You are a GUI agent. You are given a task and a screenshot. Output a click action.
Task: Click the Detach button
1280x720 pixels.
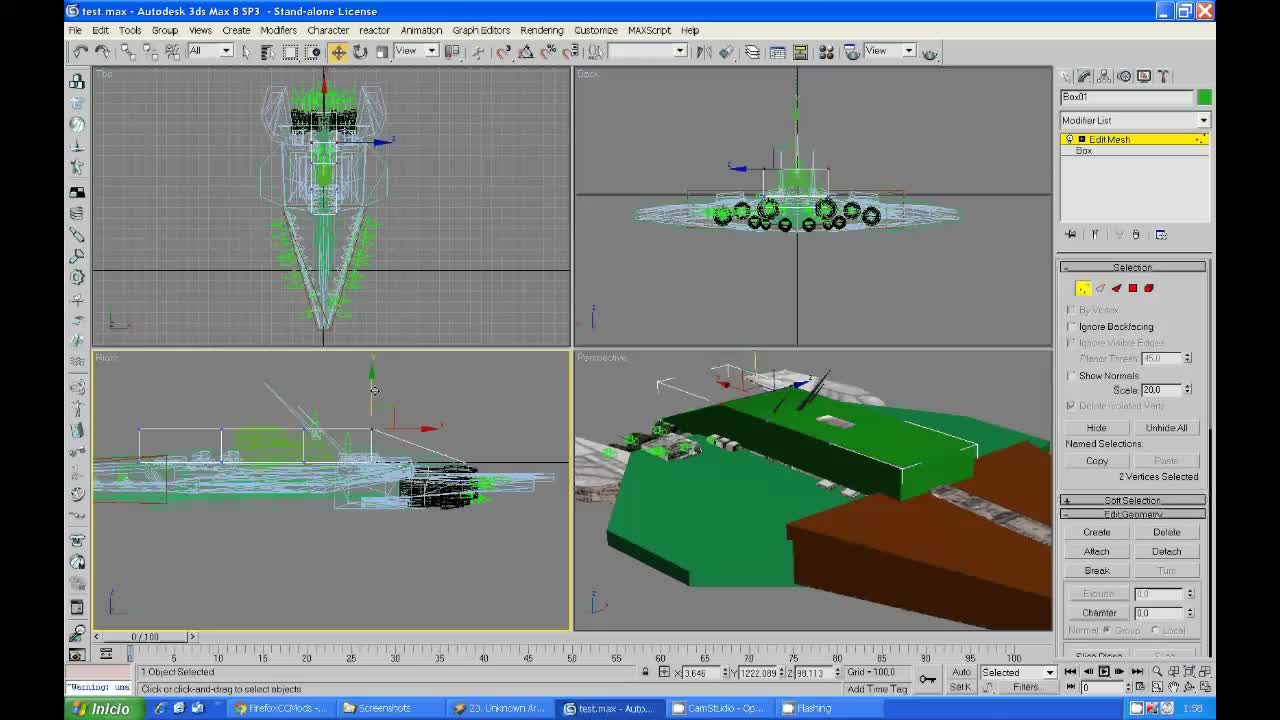click(1166, 552)
